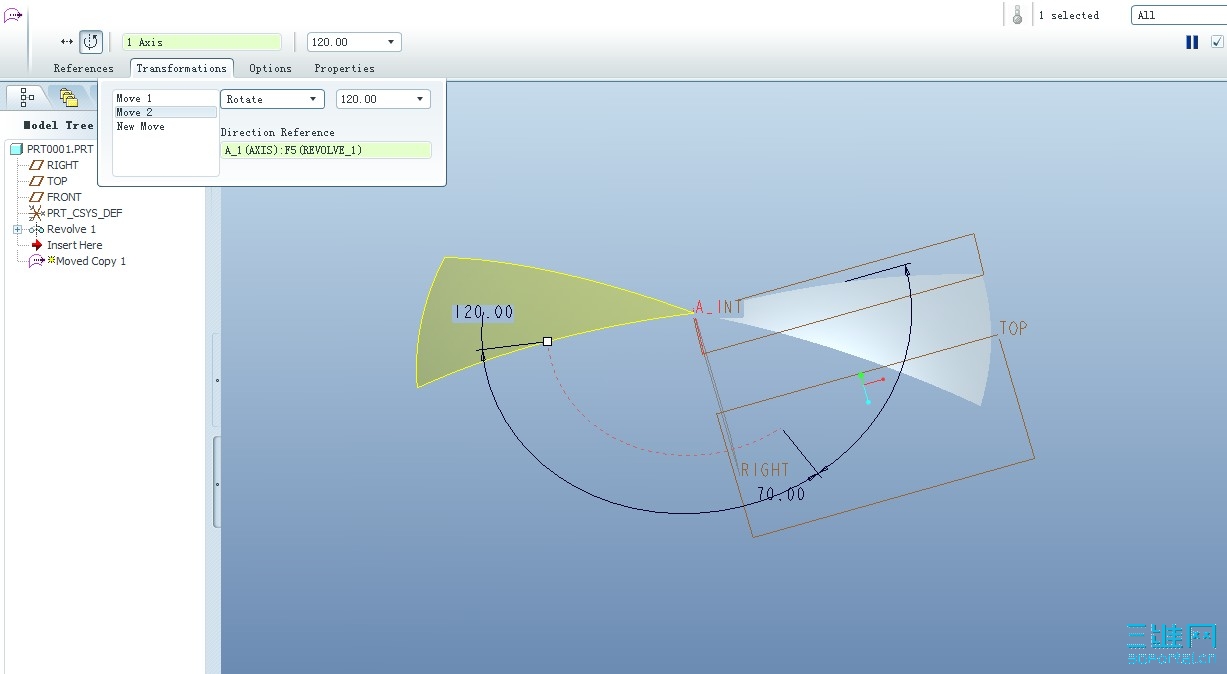Click the TOP datum plane icon in tree
The height and width of the screenshot is (674, 1227).
[x=37, y=181]
